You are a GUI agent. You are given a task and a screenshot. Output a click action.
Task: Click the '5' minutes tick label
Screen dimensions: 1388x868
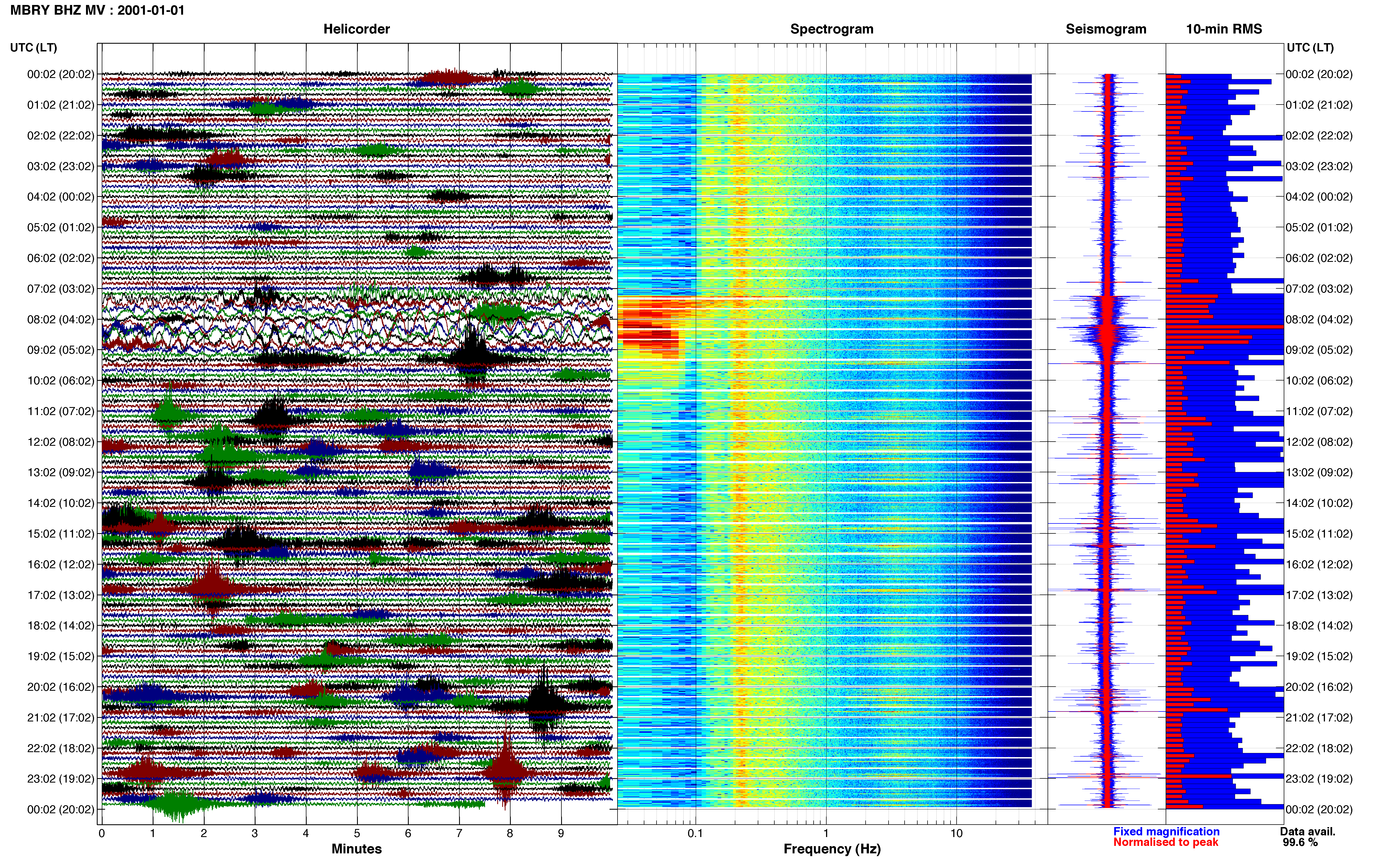pos(357,833)
